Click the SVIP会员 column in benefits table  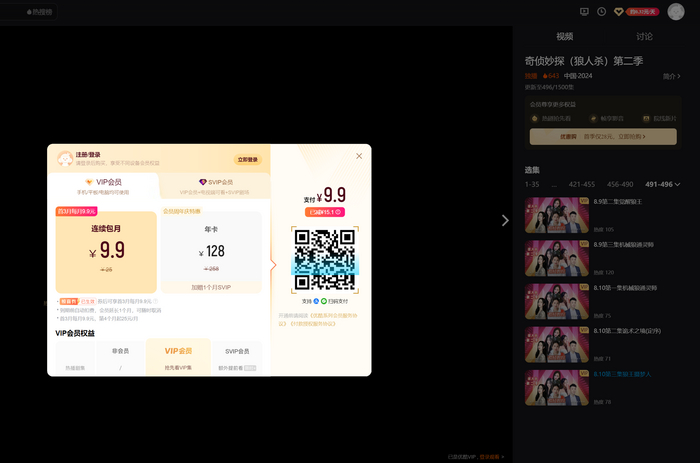237,359
